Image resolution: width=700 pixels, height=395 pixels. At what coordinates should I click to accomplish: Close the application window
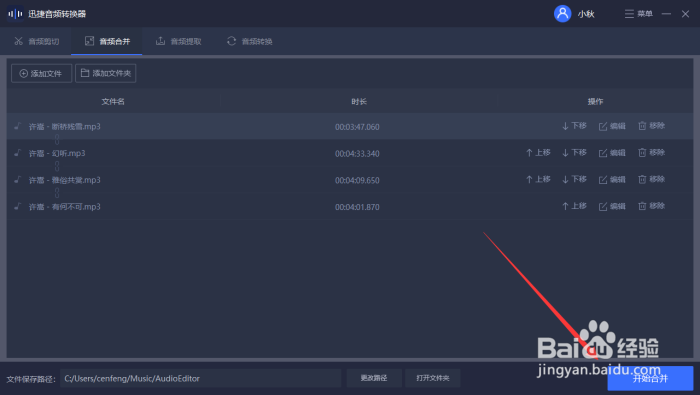coord(685,14)
